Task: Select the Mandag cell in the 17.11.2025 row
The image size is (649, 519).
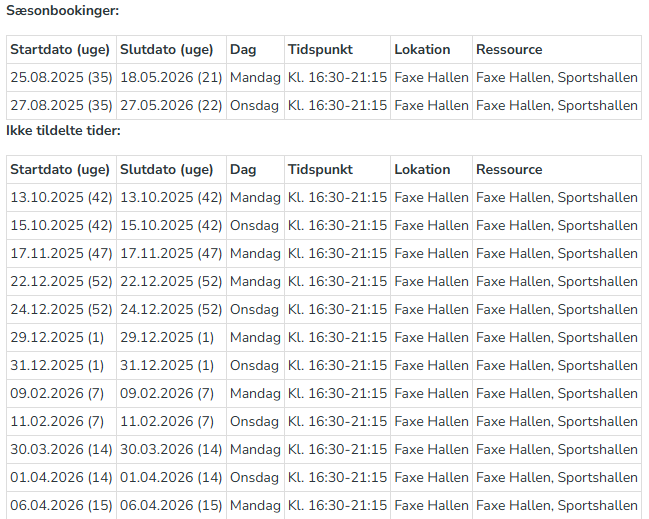Action: click(x=255, y=253)
